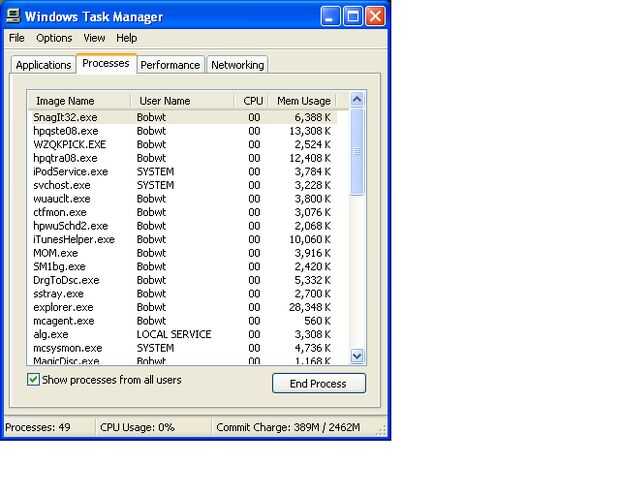Click the LOCAL SERVICE user name cell
The height and width of the screenshot is (496, 620).
coord(174,335)
